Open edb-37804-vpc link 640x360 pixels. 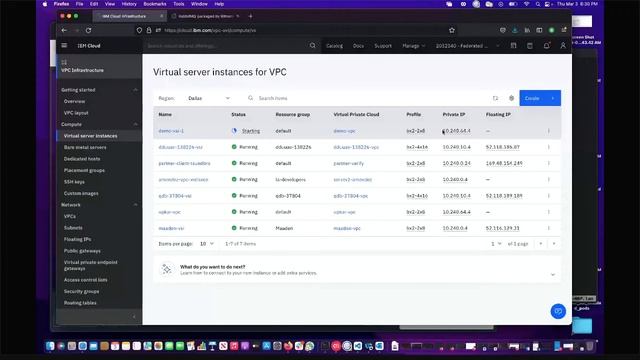(x=351, y=196)
